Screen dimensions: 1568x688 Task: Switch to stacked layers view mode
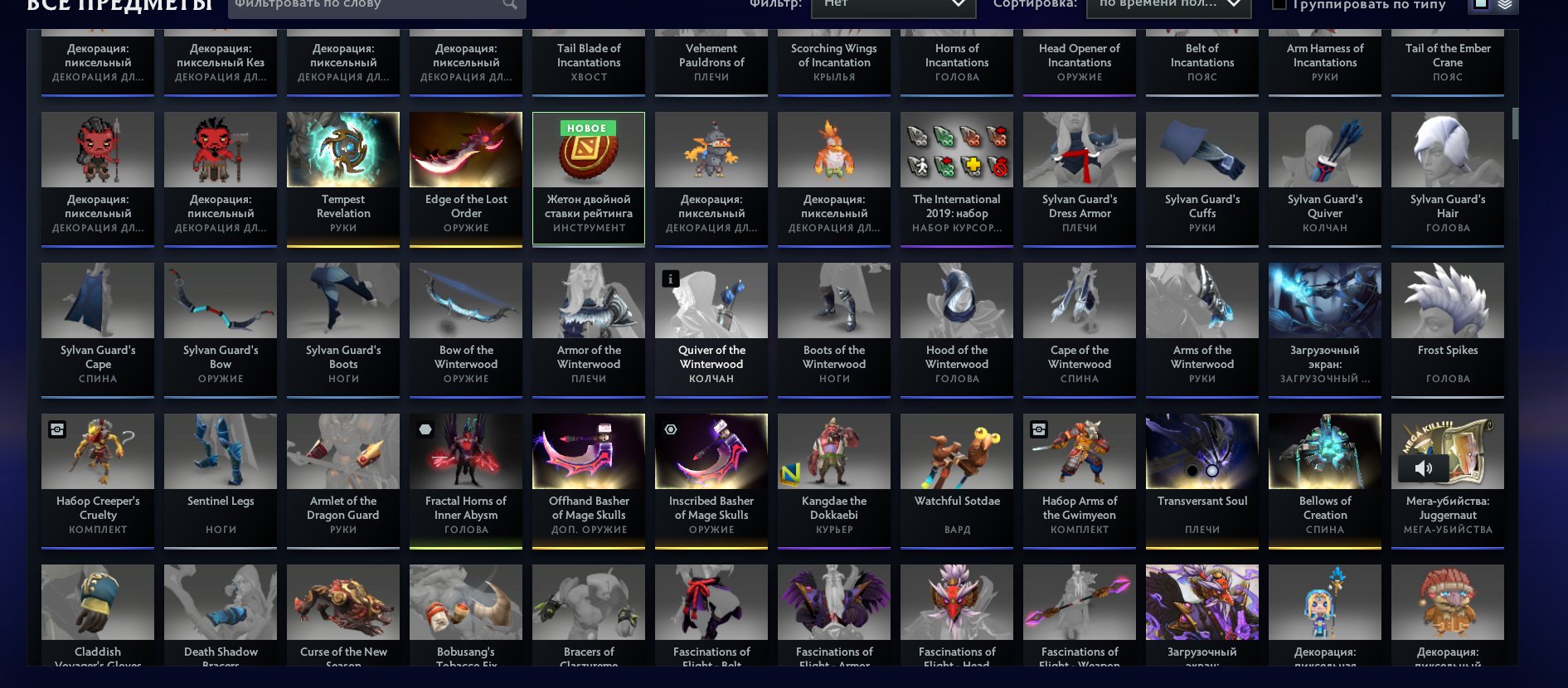click(1505, 5)
